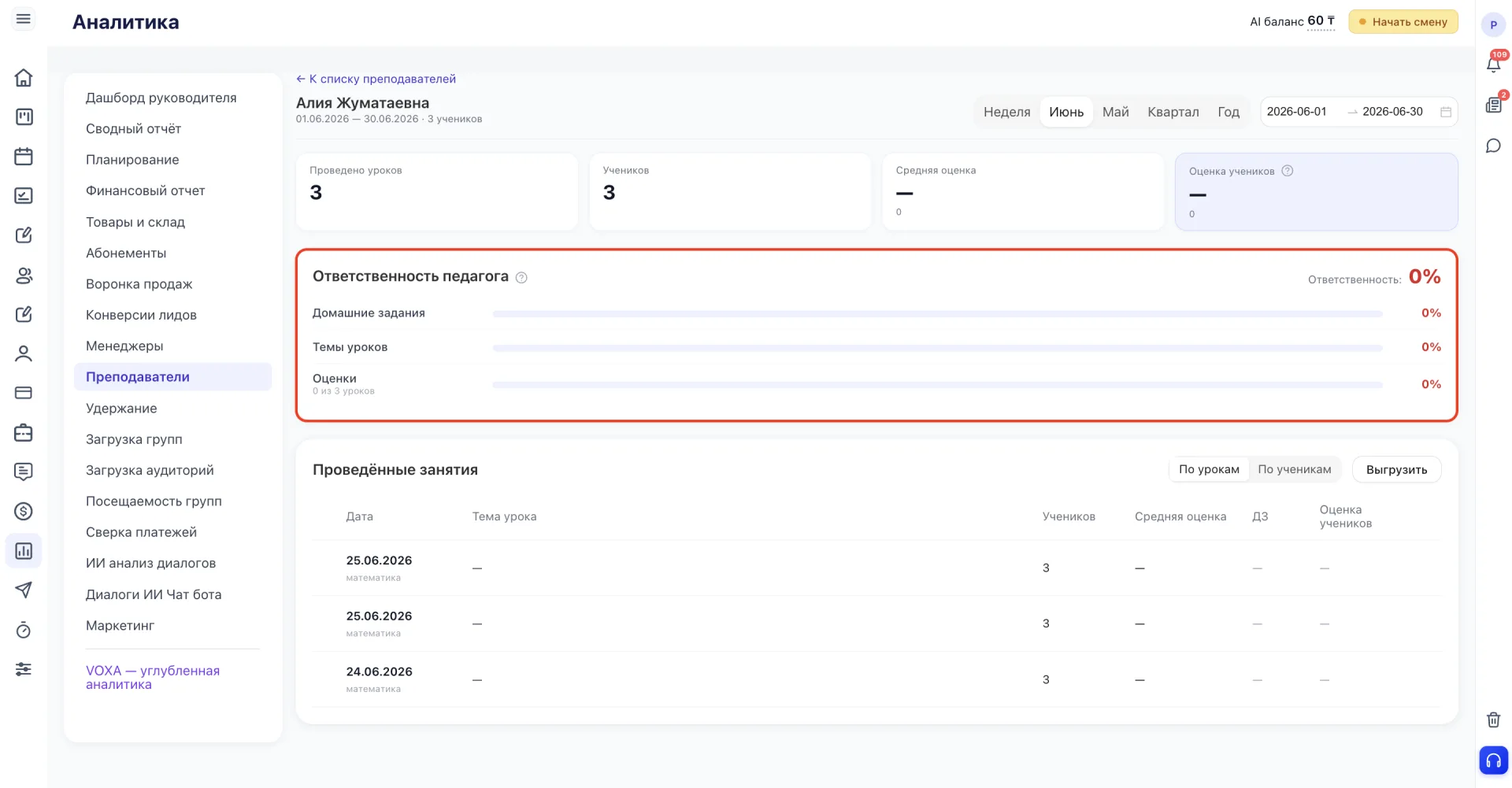Click the start date field 2026-06-01
The height and width of the screenshot is (788, 1512).
pyautogui.click(x=1298, y=112)
